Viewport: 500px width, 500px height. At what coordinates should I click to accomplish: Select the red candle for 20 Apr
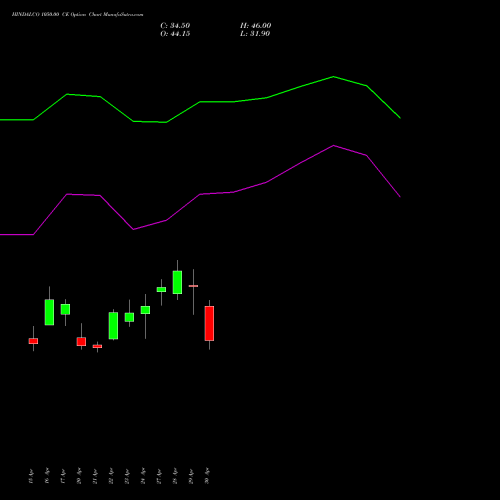pos(81,342)
